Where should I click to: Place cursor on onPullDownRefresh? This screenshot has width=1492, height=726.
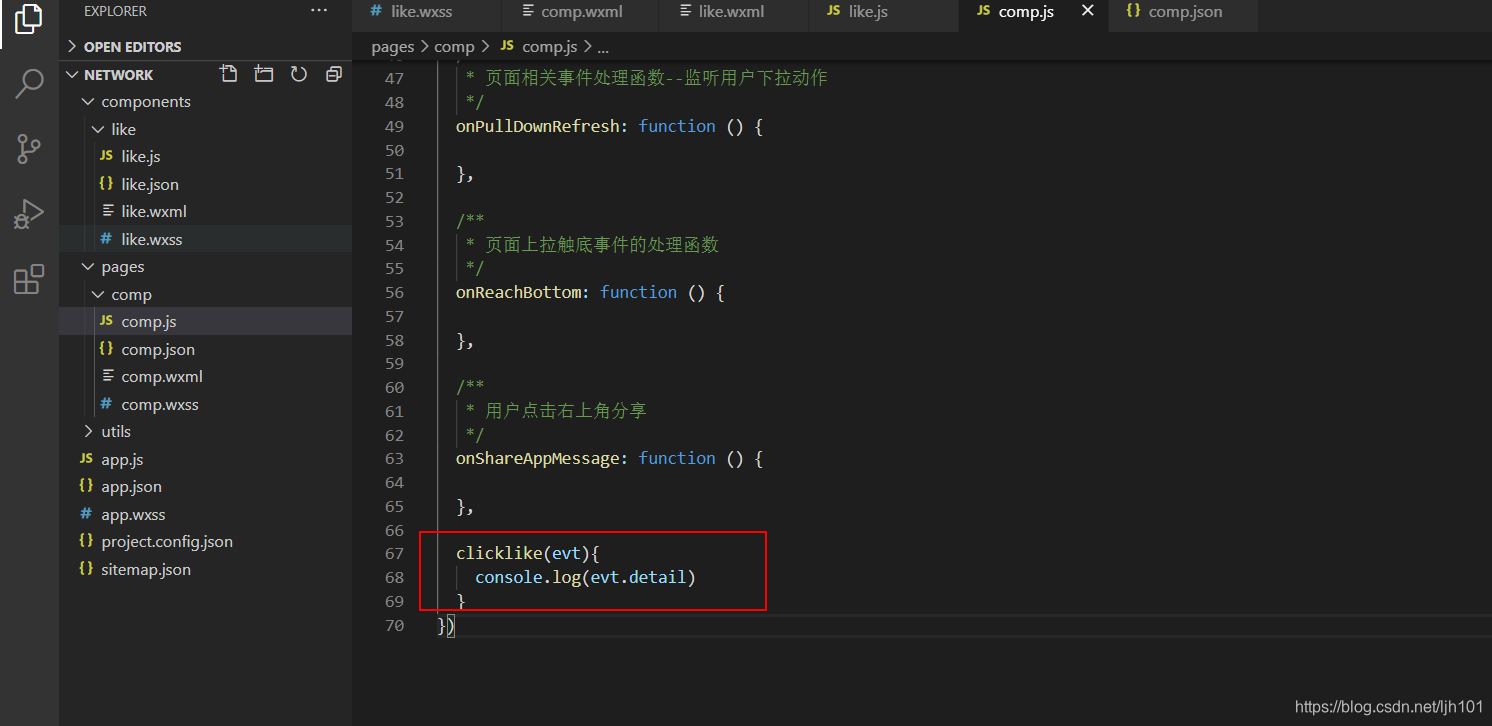pyautogui.click(x=538, y=126)
